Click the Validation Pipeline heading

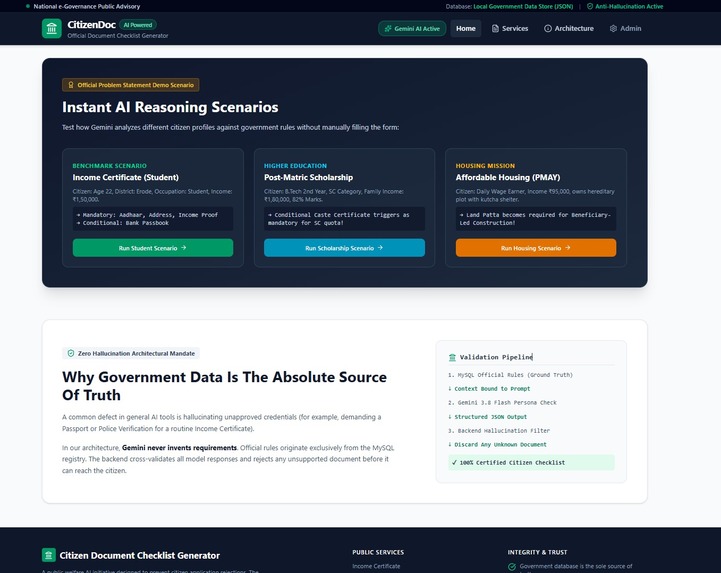[496, 357]
